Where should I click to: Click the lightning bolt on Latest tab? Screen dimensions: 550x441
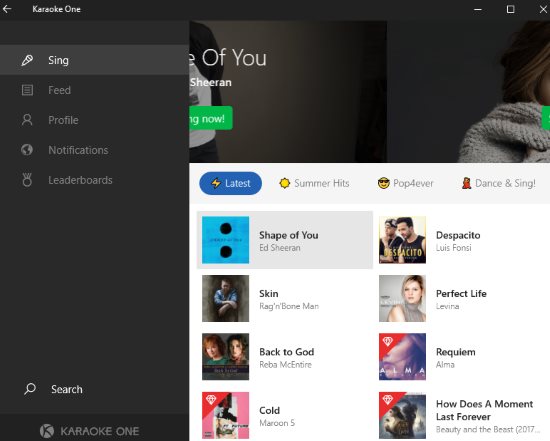pos(216,183)
